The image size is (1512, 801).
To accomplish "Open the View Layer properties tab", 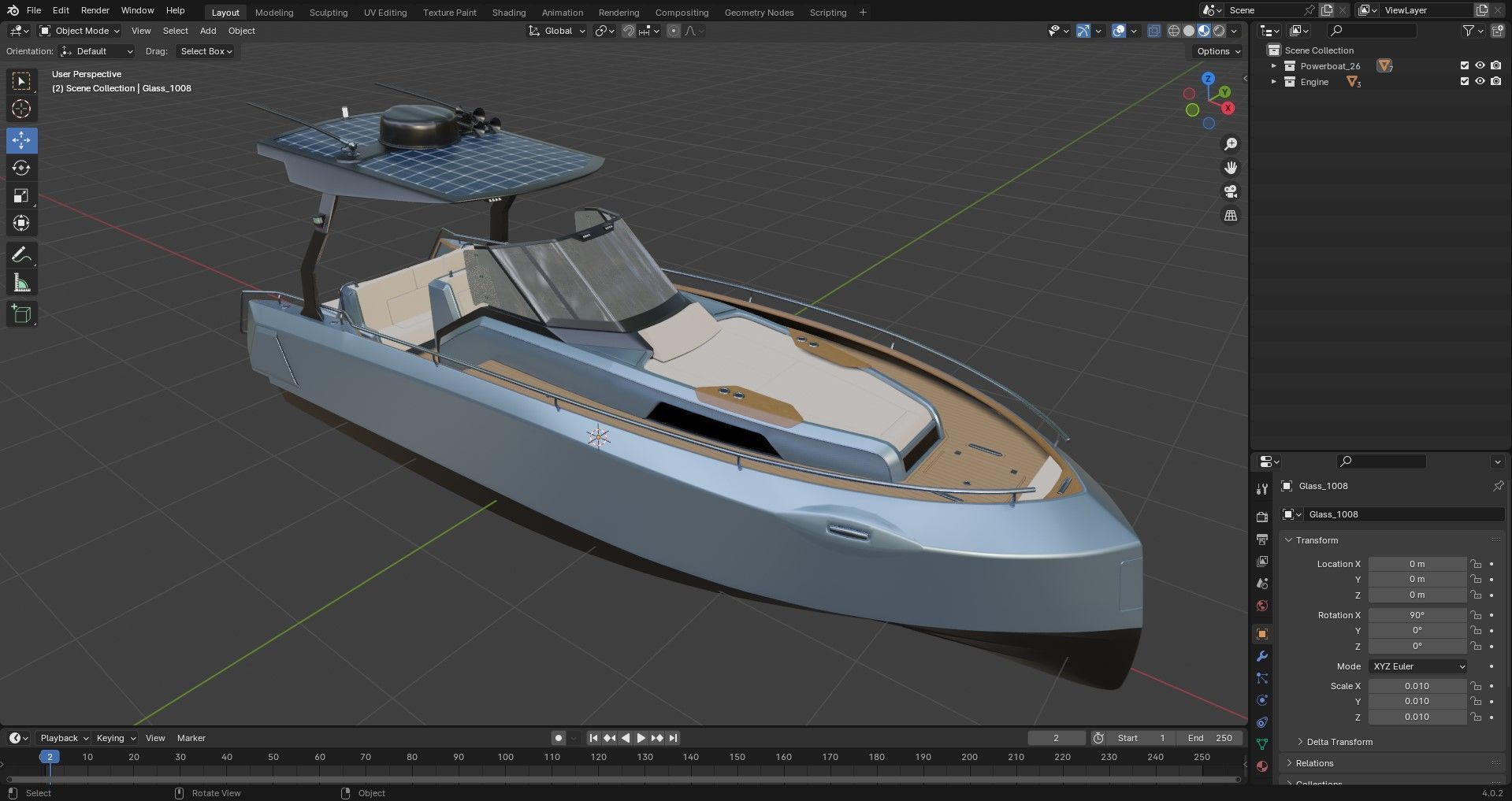I will click(x=1261, y=561).
